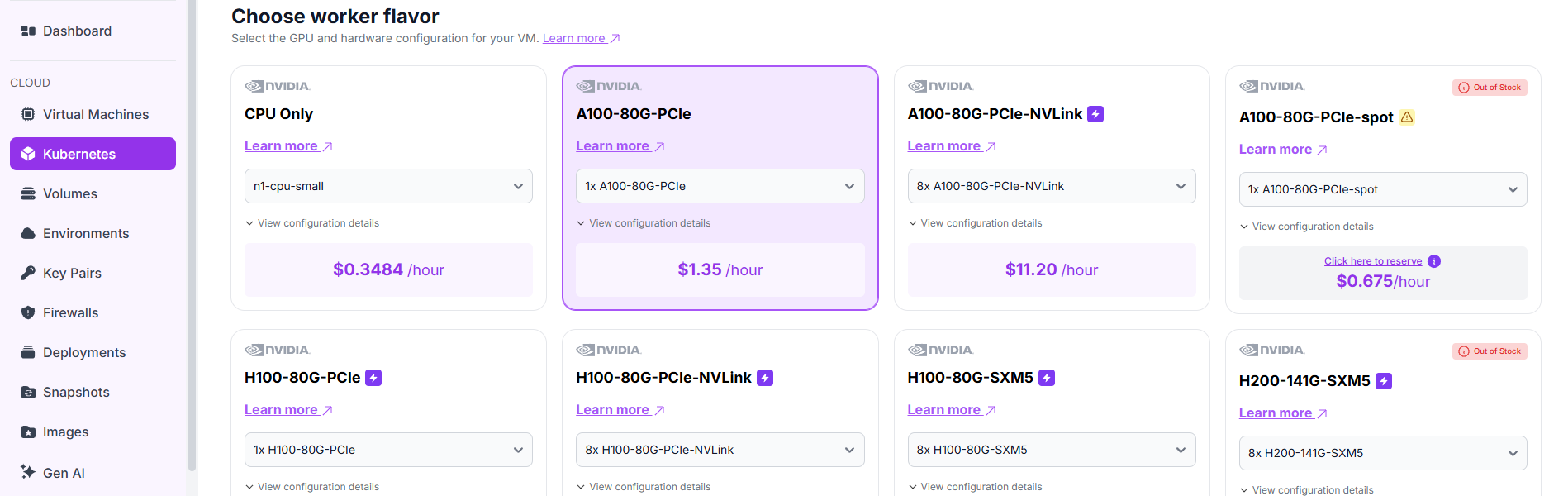The width and height of the screenshot is (1568, 496).
Task: Open Key Pairs in sidebar
Action: (x=93, y=273)
